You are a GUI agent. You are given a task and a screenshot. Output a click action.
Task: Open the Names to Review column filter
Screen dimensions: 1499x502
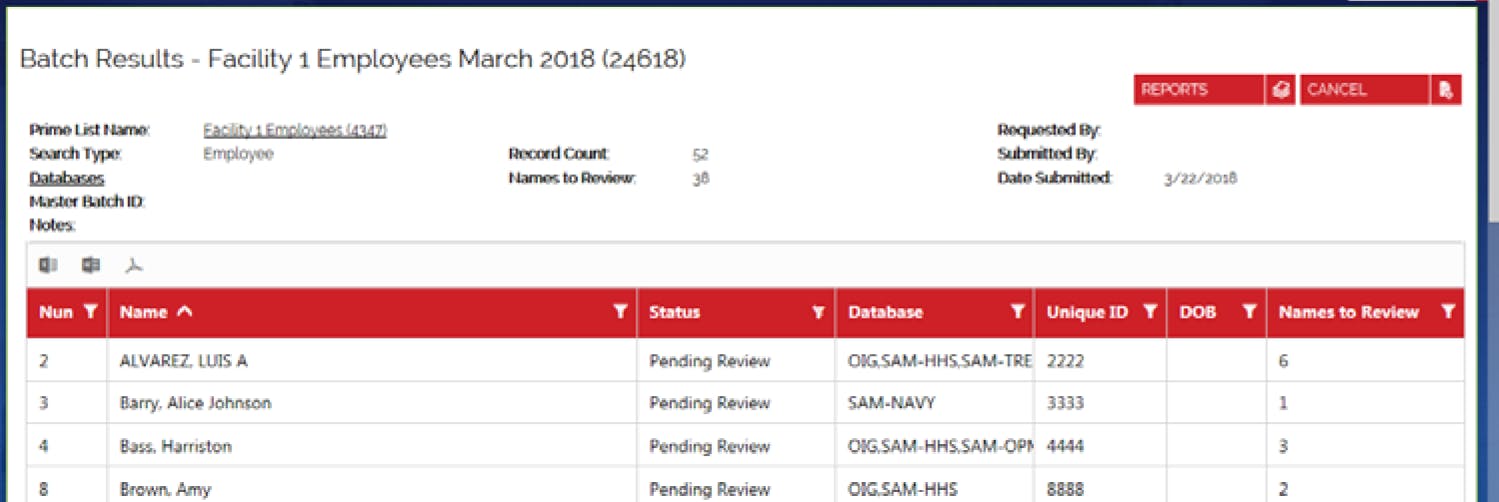pyautogui.click(x=1448, y=312)
